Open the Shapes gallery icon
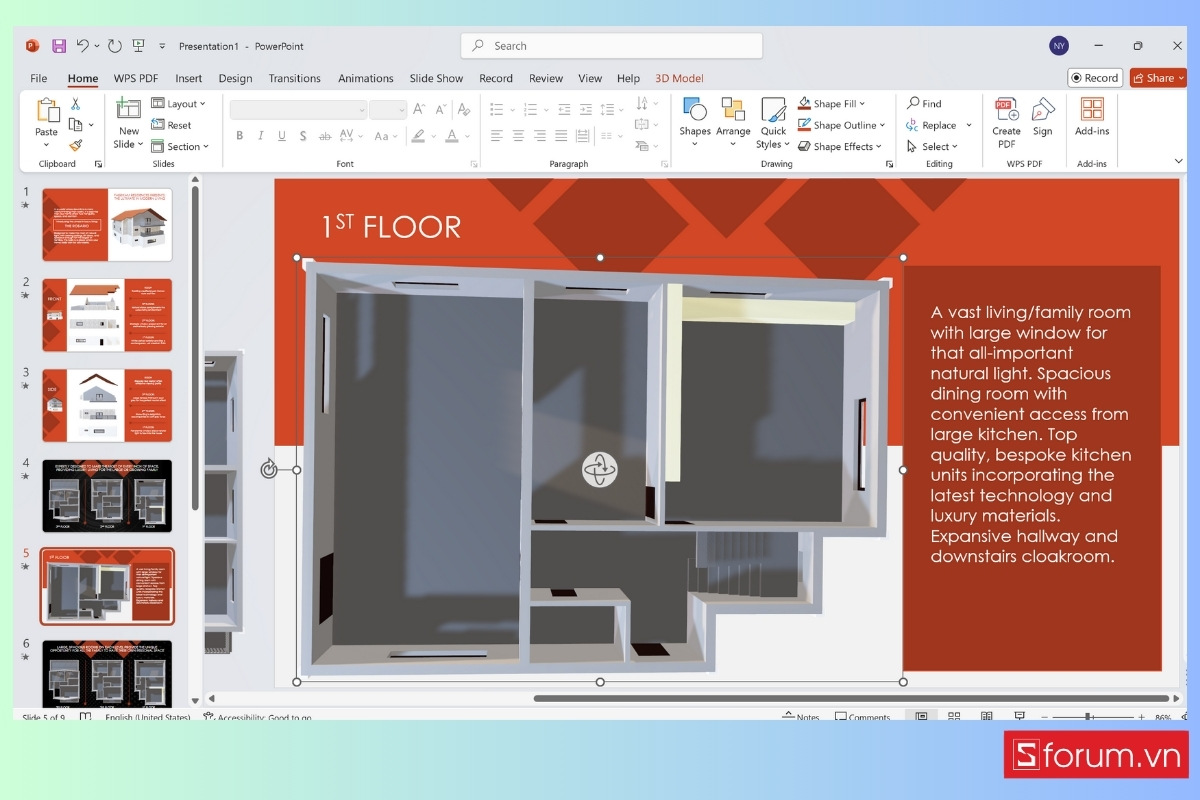This screenshot has height=800, width=1200. 694,112
